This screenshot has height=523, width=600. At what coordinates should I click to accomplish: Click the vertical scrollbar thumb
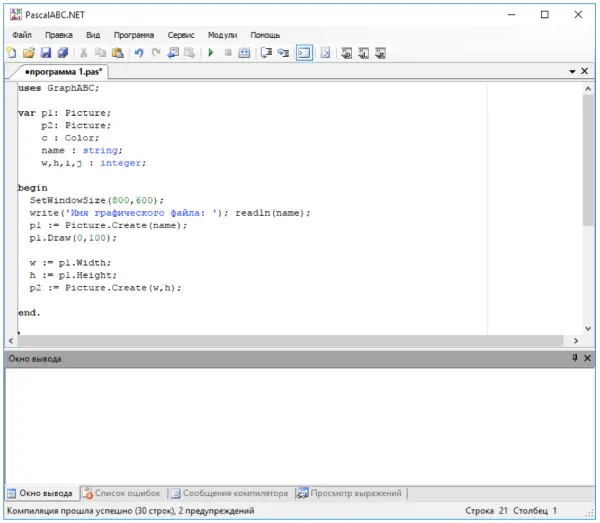click(588, 160)
